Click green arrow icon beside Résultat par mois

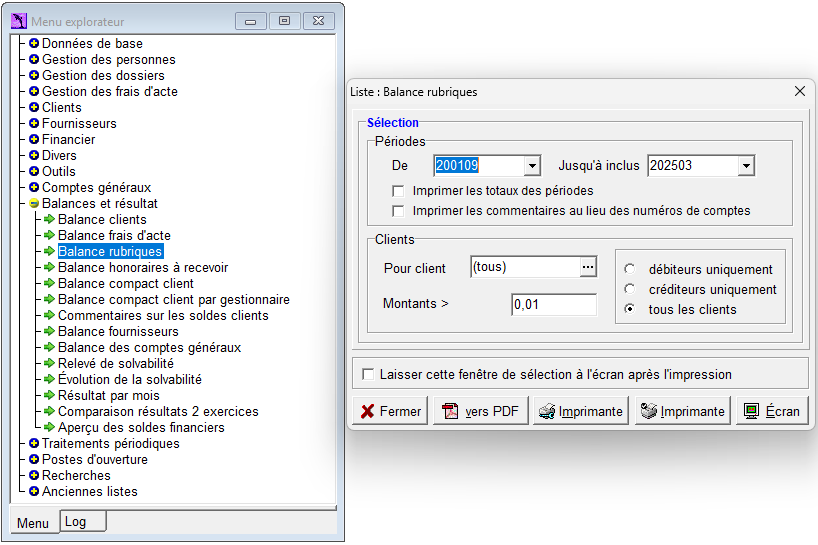[x=50, y=395]
